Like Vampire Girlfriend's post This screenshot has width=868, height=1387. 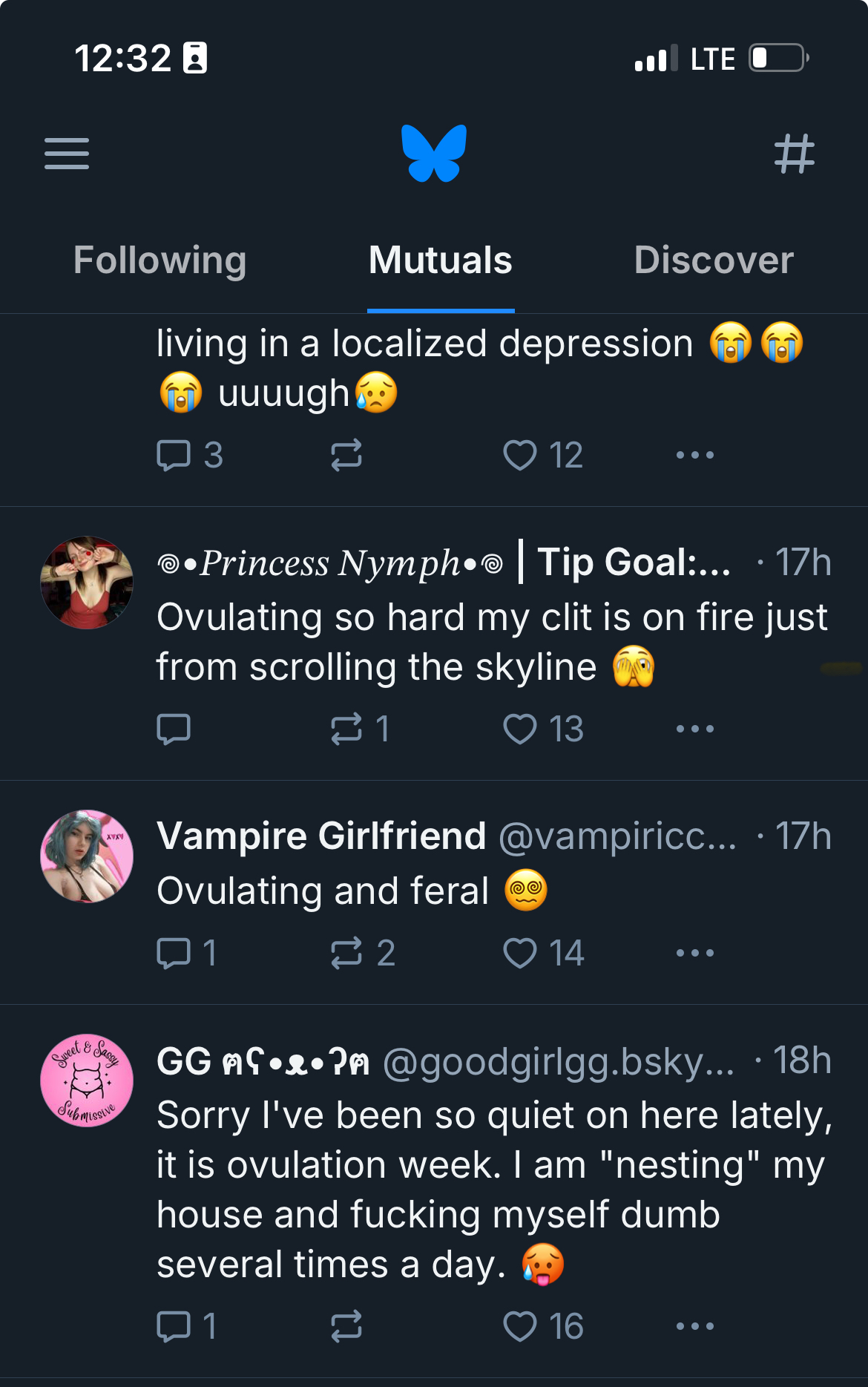point(520,953)
